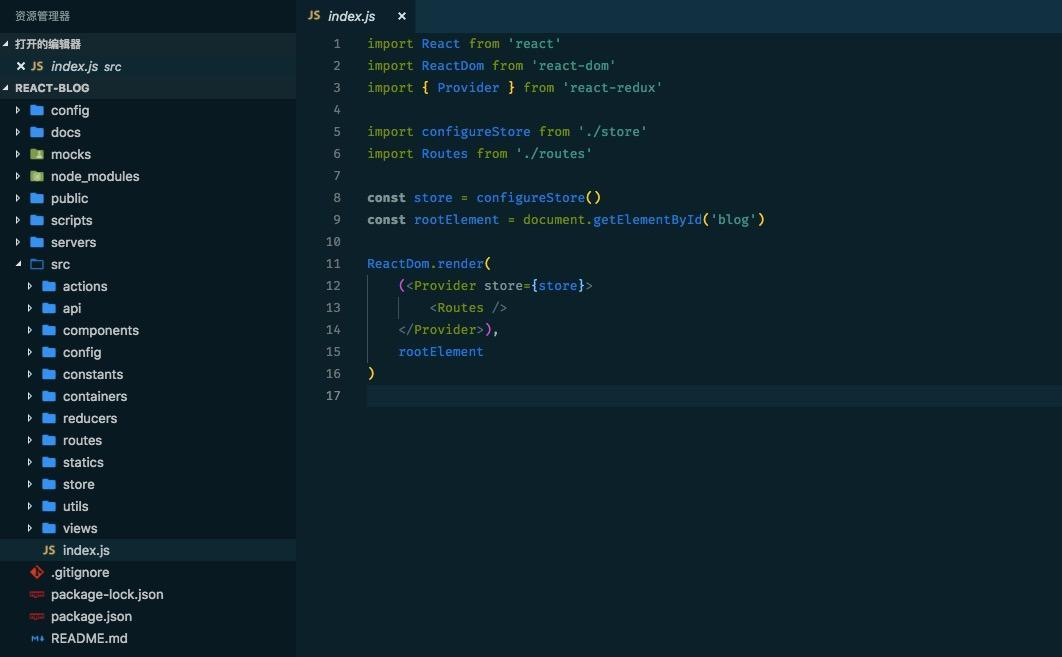Viewport: 1062px width, 657px height.
Task: Expand the mocks folder arrow
Action: point(18,154)
